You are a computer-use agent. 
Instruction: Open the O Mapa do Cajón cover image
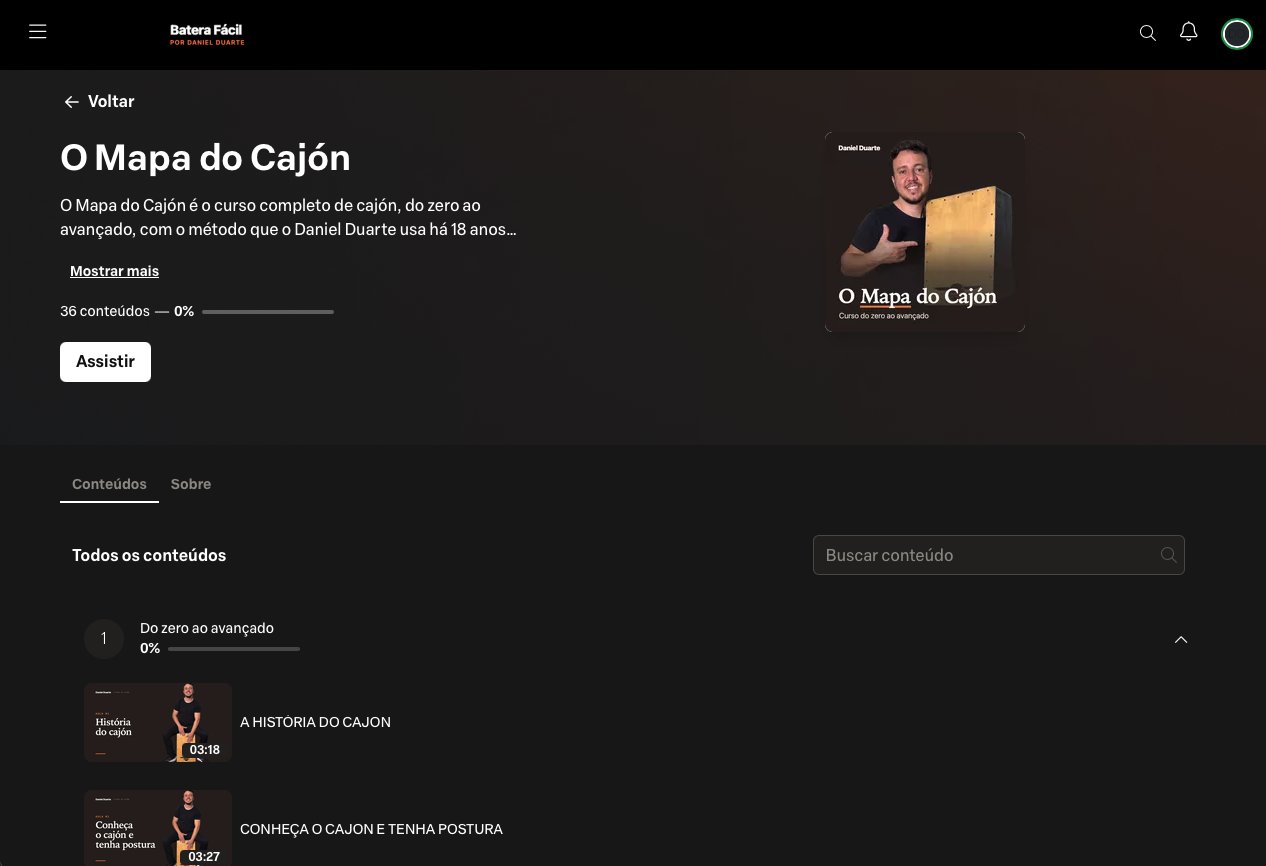coord(925,232)
